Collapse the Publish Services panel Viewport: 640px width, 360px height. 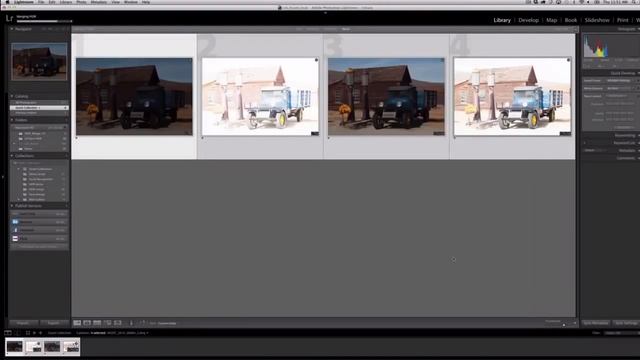(12, 206)
